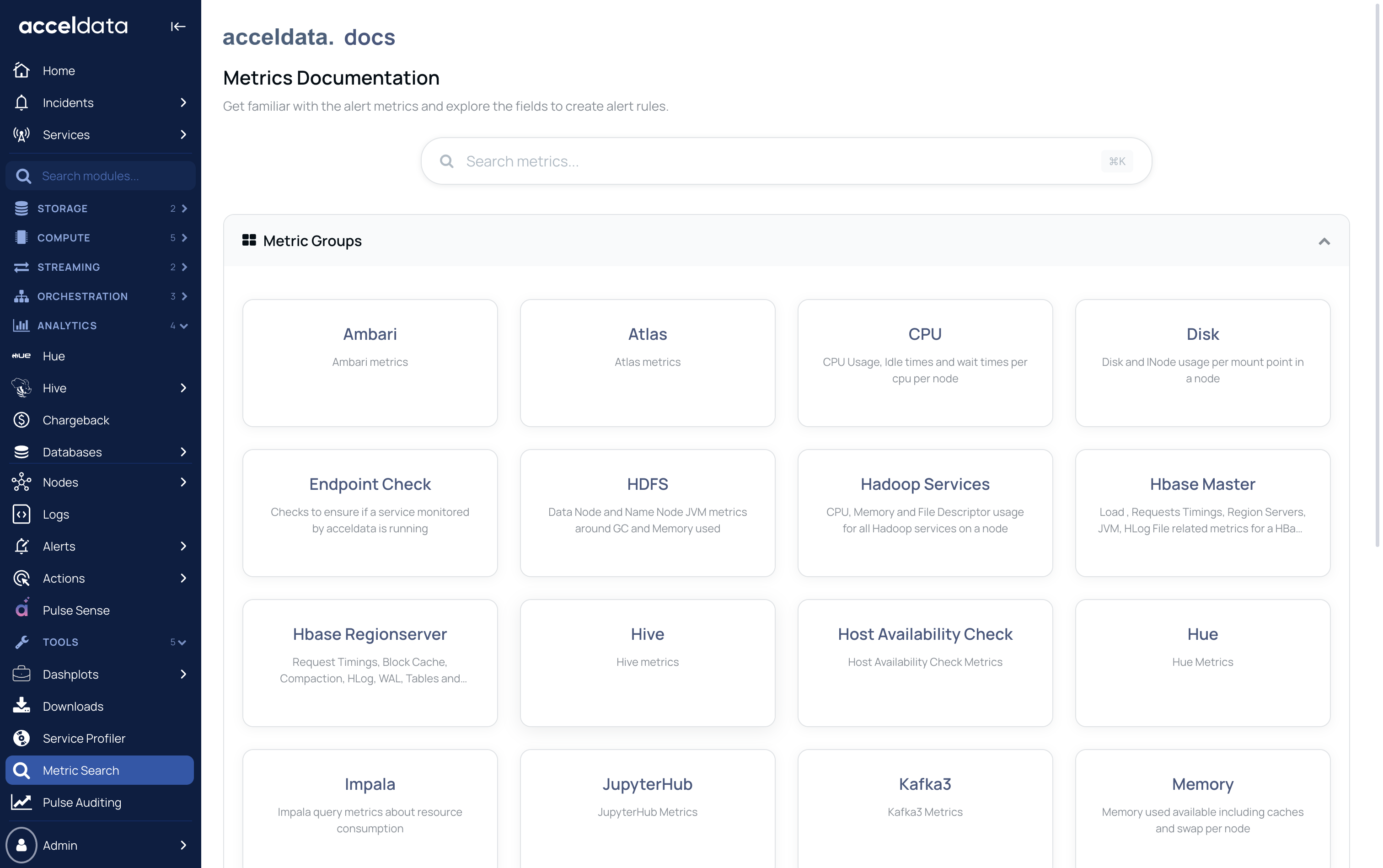Viewport: 1383px width, 868px height.
Task: Click the Actions cursor icon
Action: [22, 578]
